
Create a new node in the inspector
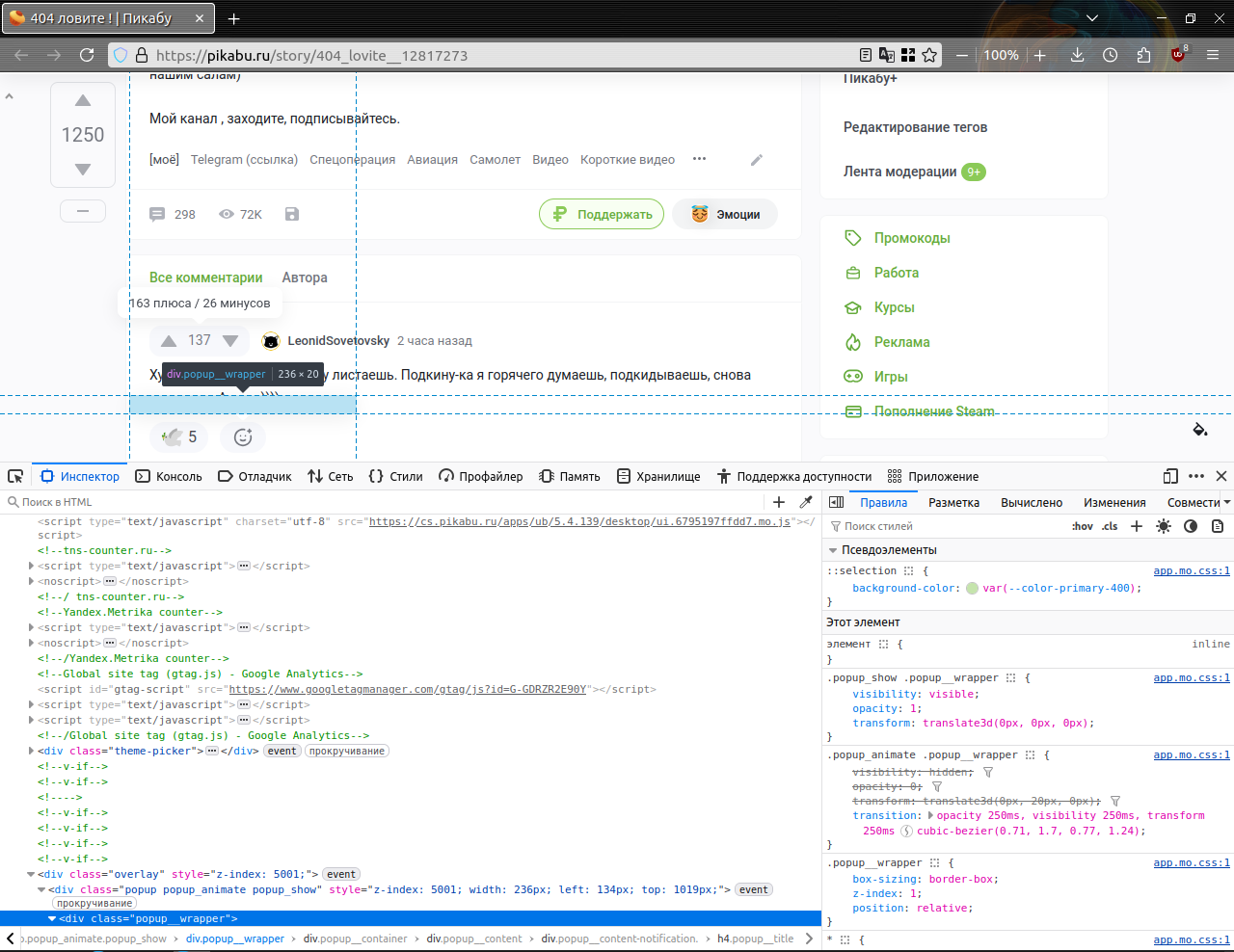779,501
